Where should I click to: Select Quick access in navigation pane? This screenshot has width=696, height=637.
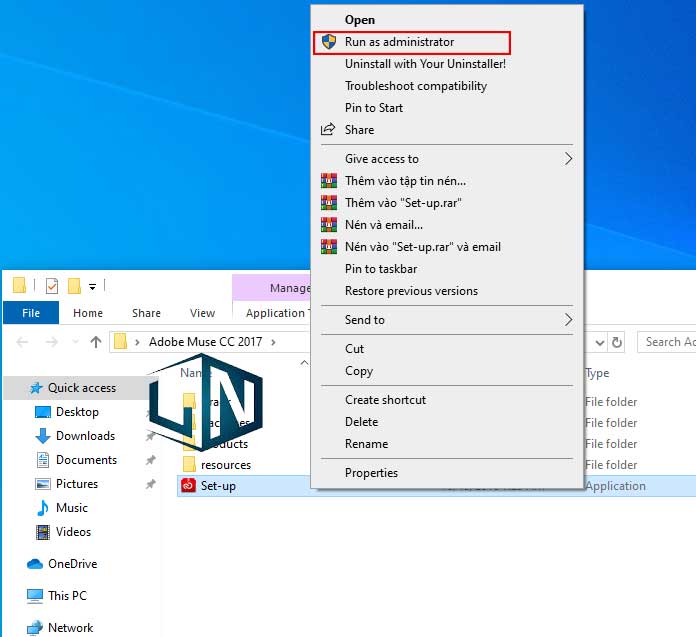[82, 388]
